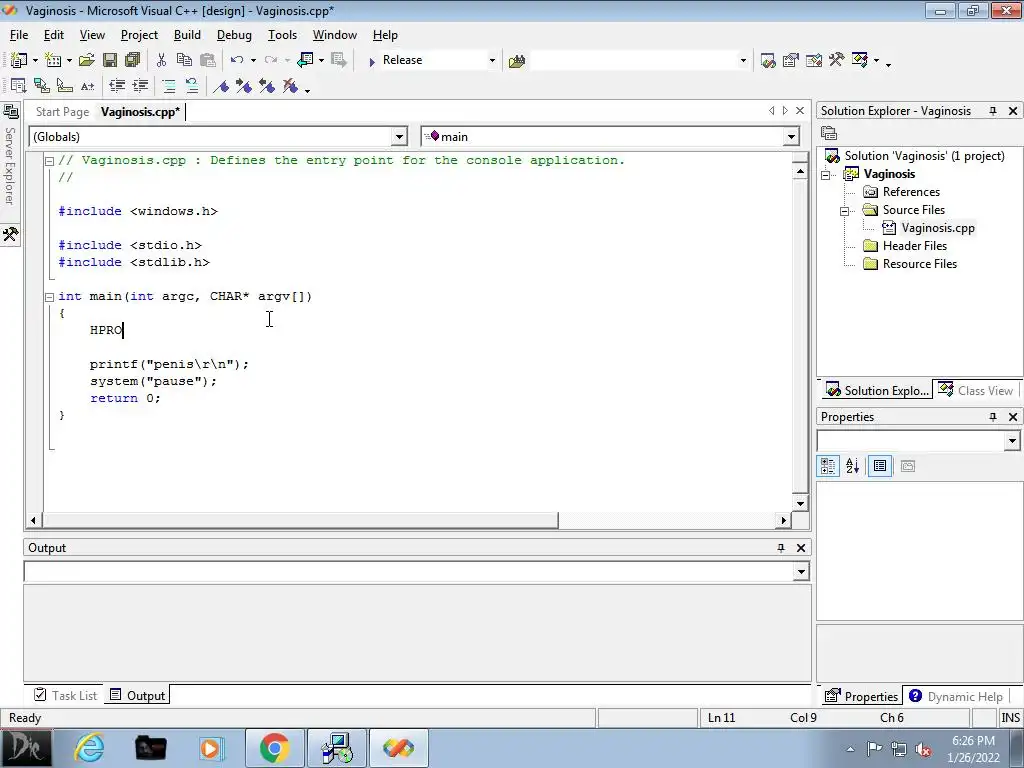Jump to the previous bookmark
Image resolution: width=1024 pixels, height=768 pixels.
click(x=266, y=86)
